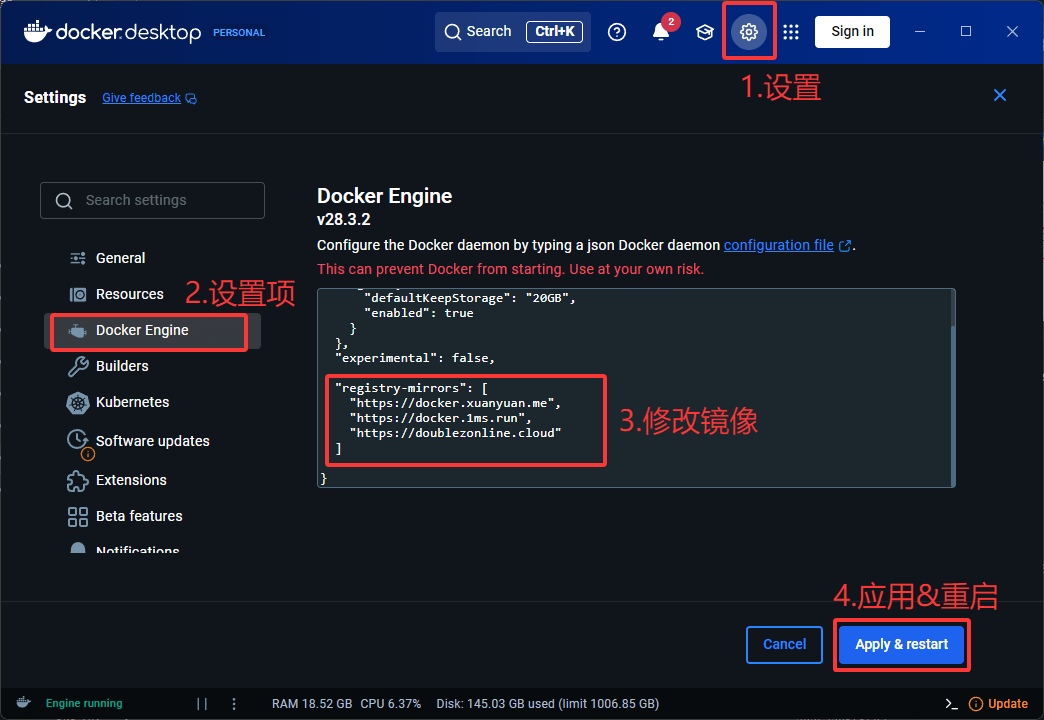Screen dimensions: 1044x720
Task: Open the Give feedback link
Action: point(141,98)
